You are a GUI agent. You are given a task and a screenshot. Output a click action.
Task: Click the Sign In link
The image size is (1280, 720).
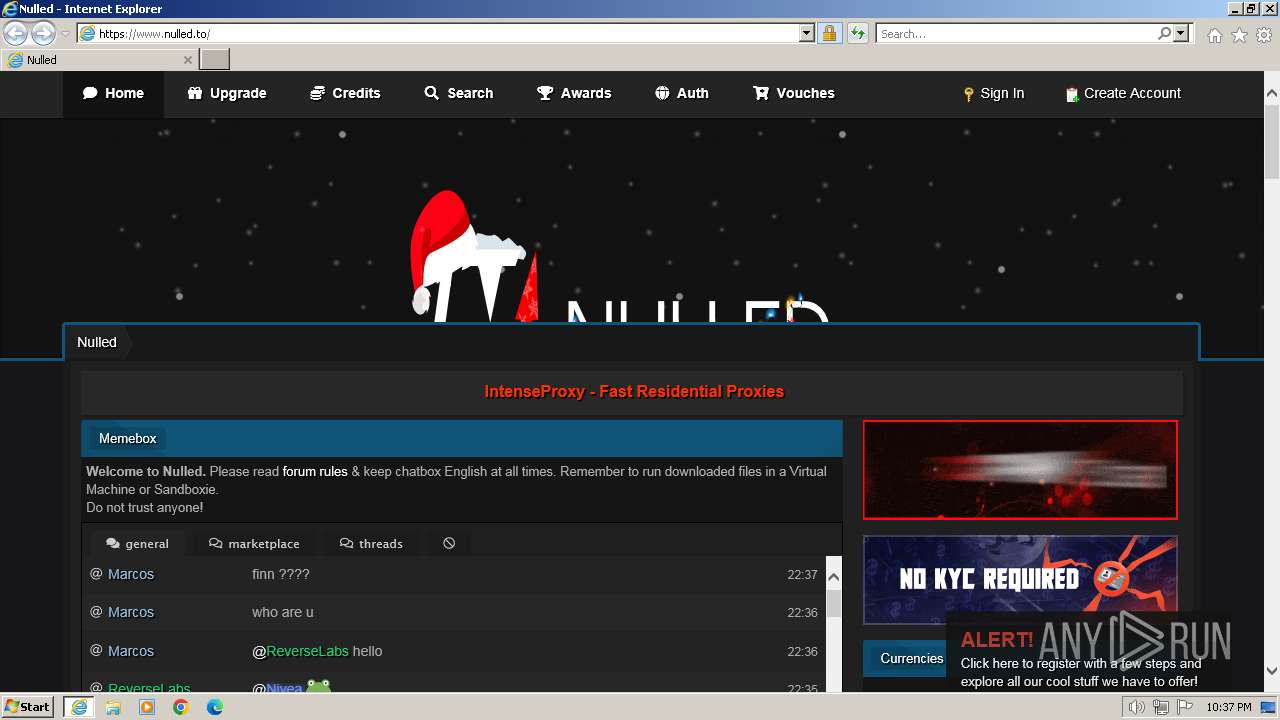[994, 93]
